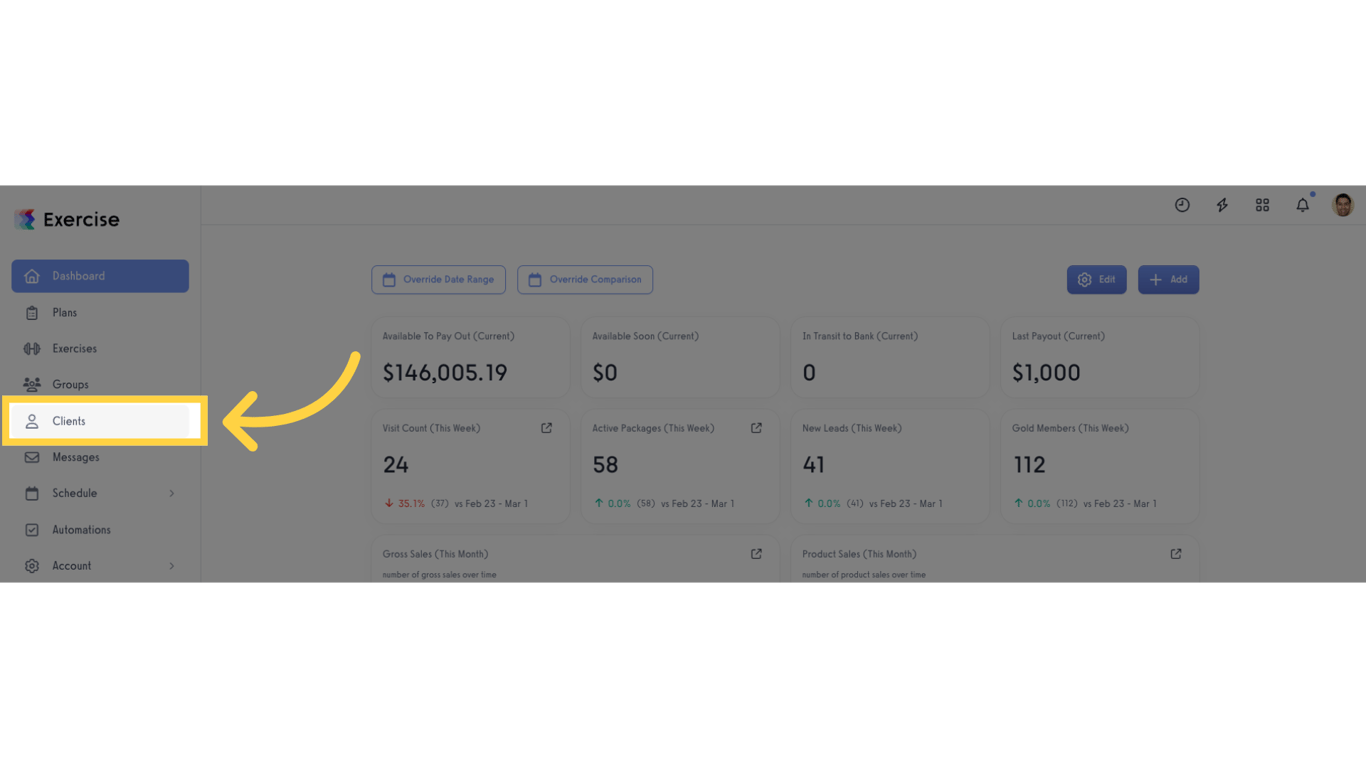This screenshot has height=768, width=1366.
Task: Click the history clock icon in the top bar
Action: point(1182,204)
